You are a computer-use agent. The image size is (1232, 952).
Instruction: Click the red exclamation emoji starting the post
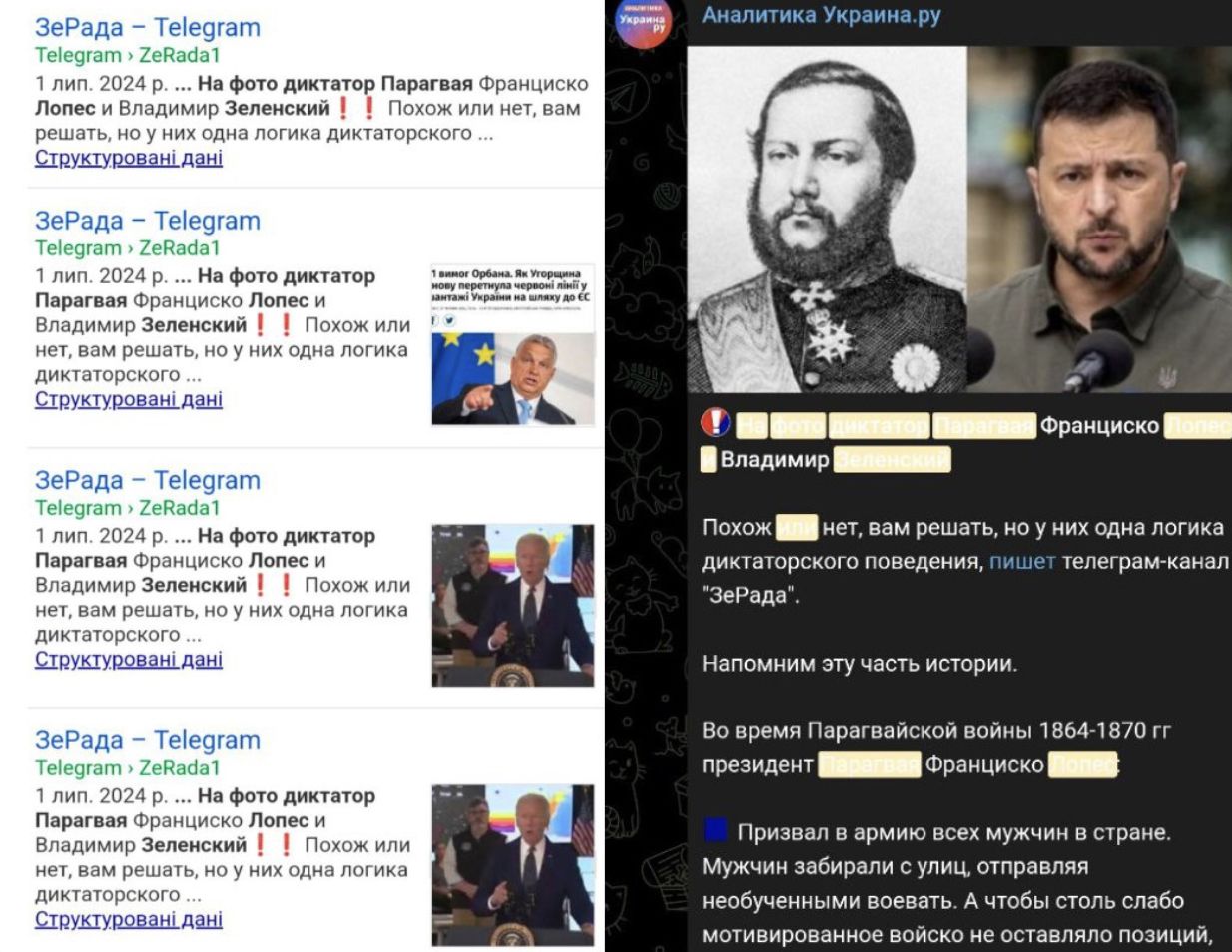(715, 423)
